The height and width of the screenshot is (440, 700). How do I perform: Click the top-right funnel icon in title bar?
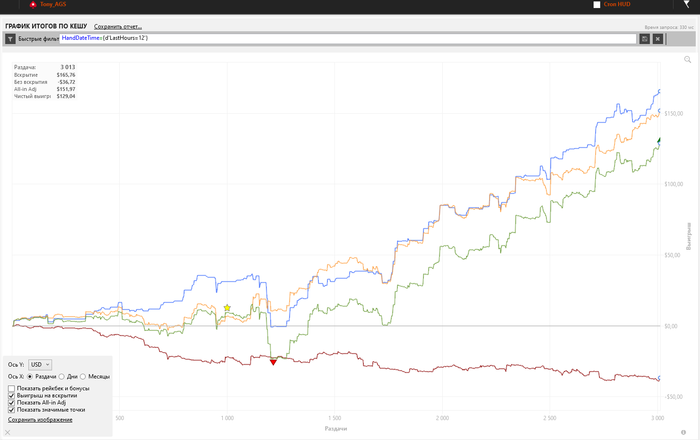pos(687,4)
